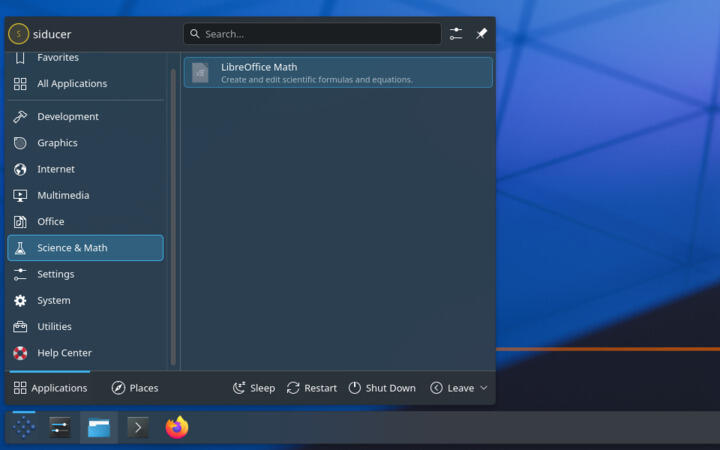720x450 pixels.
Task: Click the Shut Down button
Action: tap(382, 388)
